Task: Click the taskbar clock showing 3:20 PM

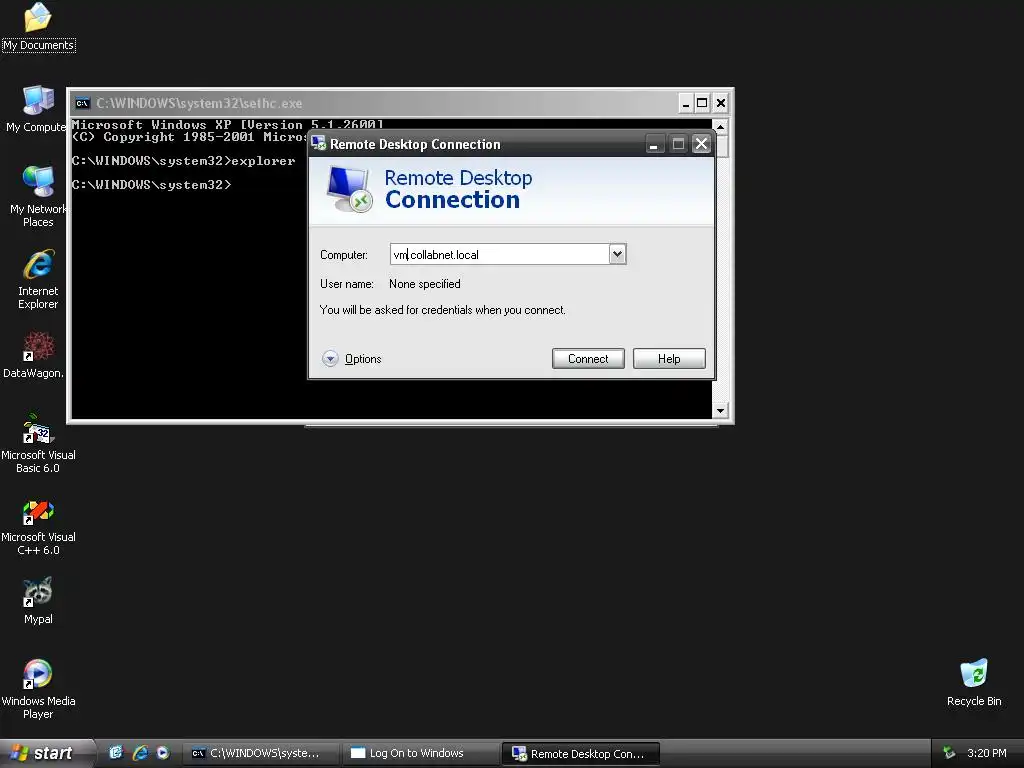Action: (986, 753)
